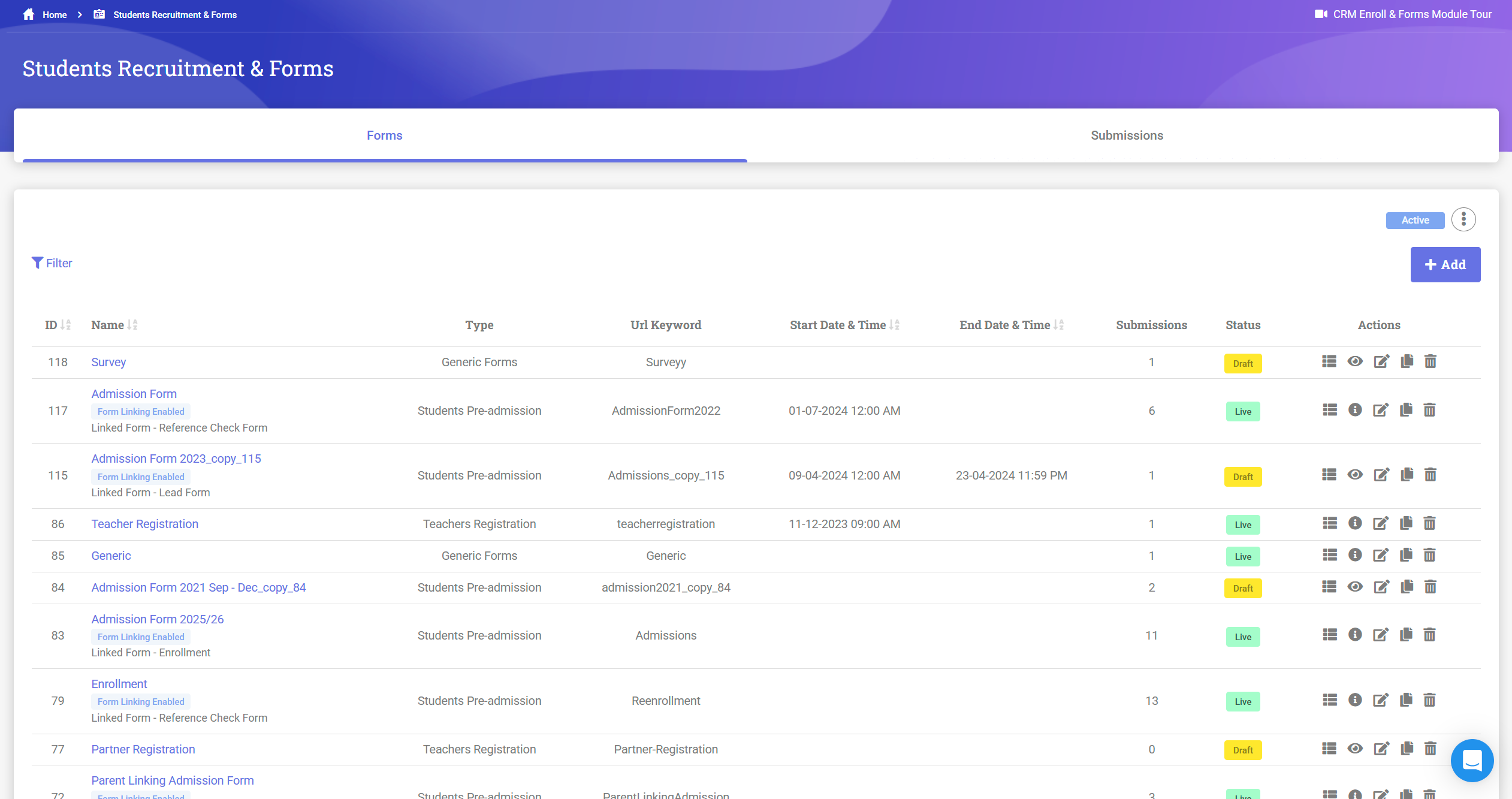
Task: Open the Filter panel
Action: [52, 263]
